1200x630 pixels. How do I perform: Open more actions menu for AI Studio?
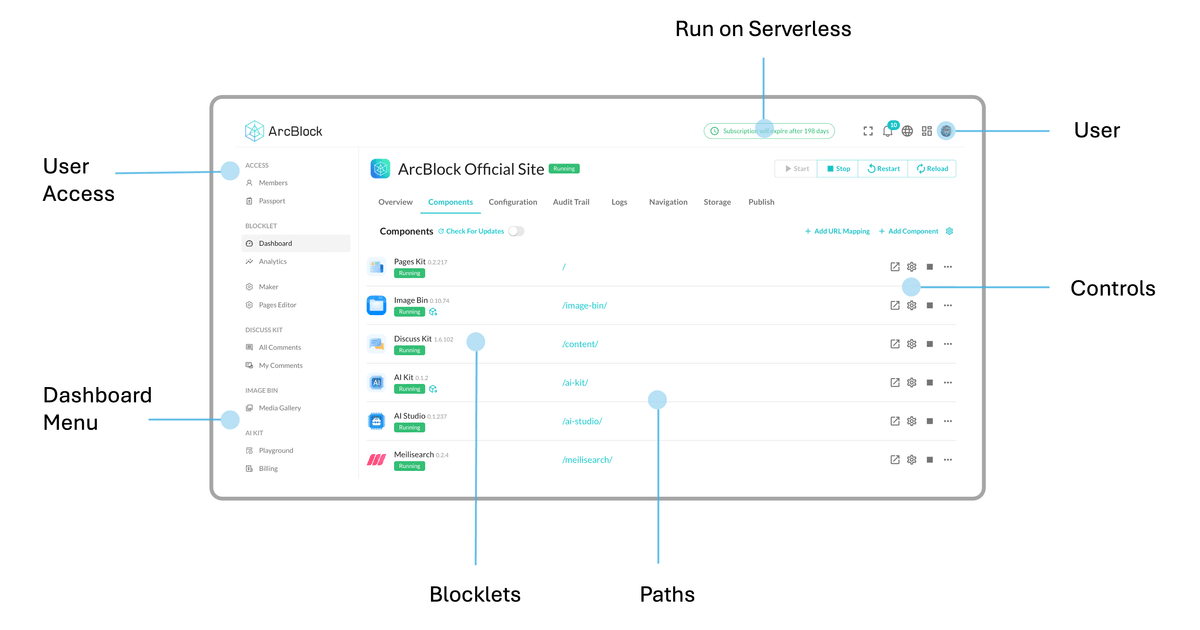pos(948,421)
